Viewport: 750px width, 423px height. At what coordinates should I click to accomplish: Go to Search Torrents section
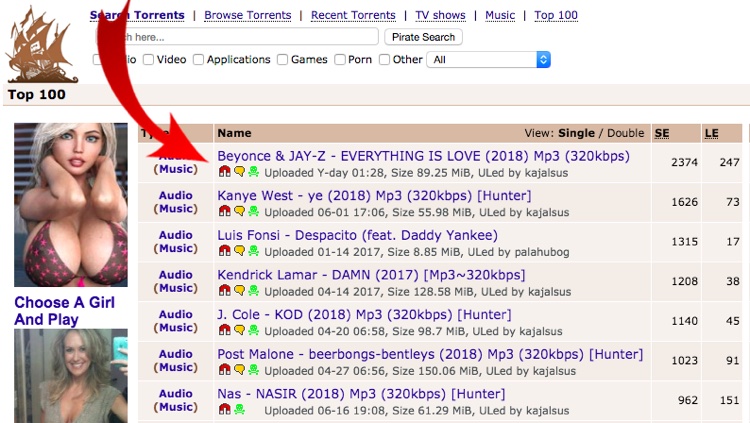137,15
